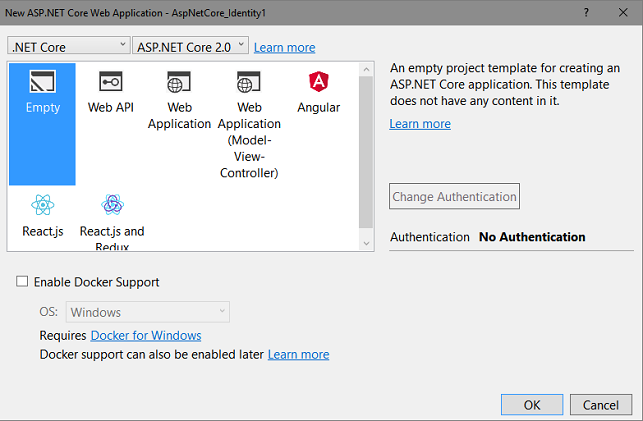Click Learn more link about Docker support

point(299,354)
